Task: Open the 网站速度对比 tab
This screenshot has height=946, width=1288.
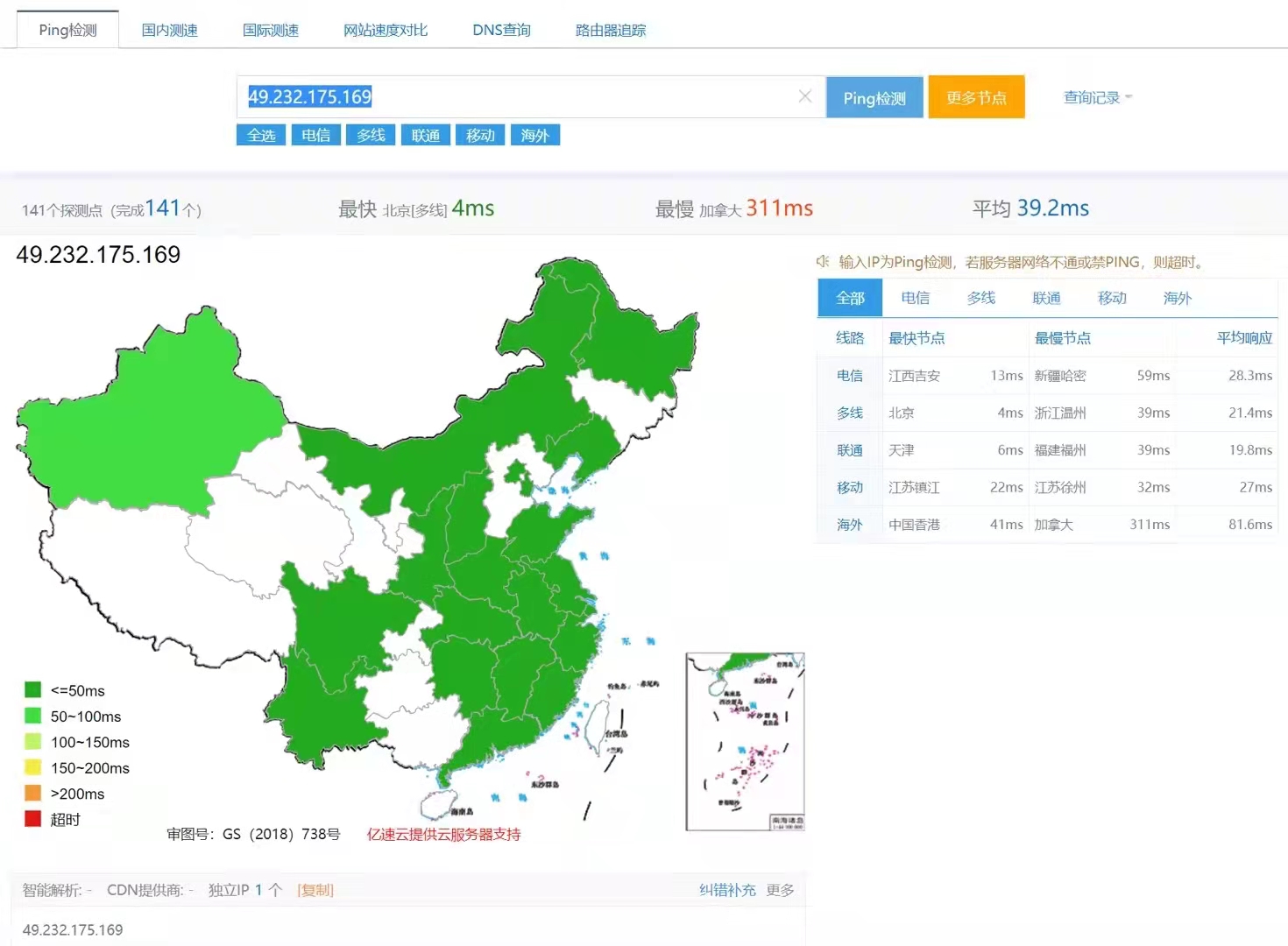Action: [386, 30]
